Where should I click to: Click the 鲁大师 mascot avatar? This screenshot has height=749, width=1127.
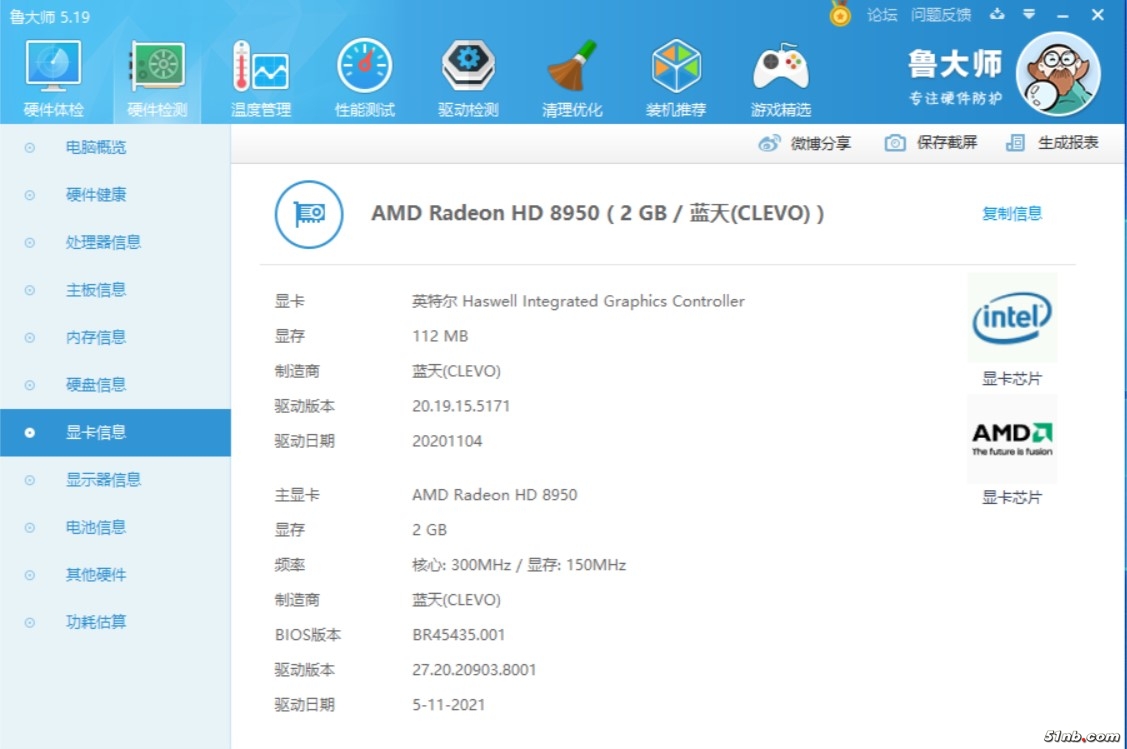[x=1057, y=74]
